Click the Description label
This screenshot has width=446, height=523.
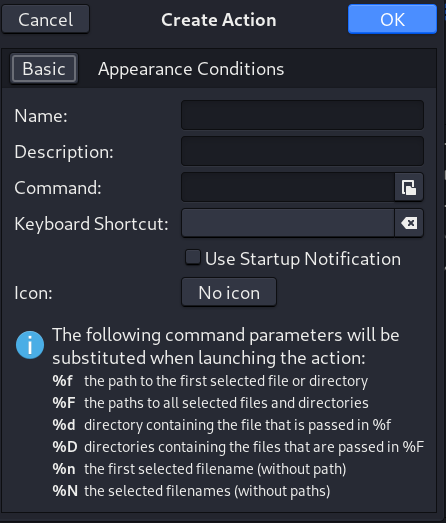click(x=64, y=152)
